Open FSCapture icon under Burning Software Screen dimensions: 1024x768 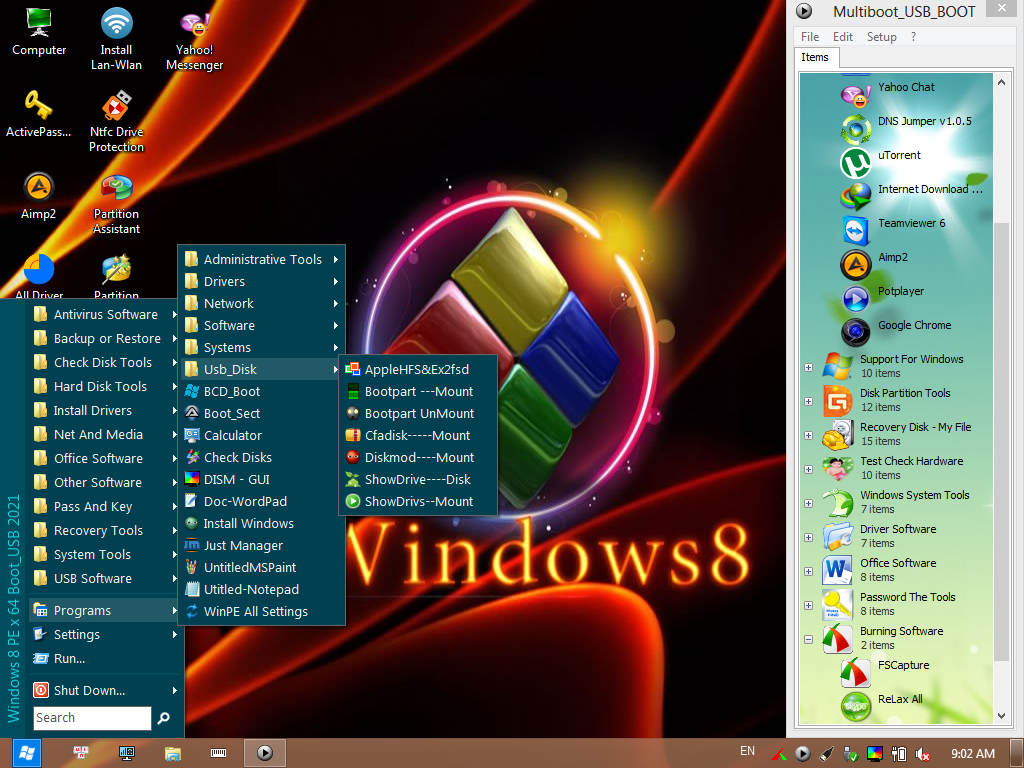click(855, 673)
